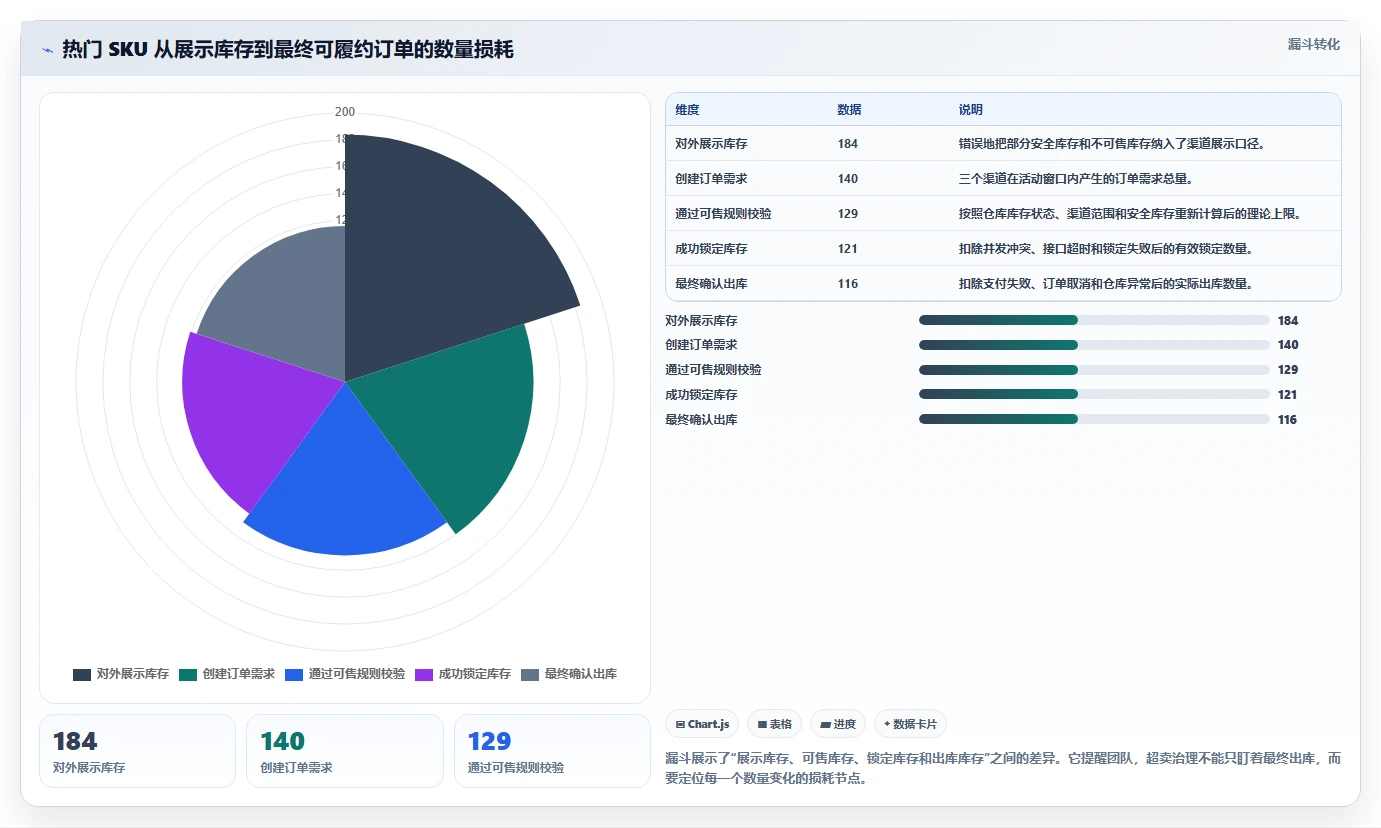This screenshot has height=828, width=1381.
Task: Select table cell 创建订单需求
Action: click(x=711, y=179)
